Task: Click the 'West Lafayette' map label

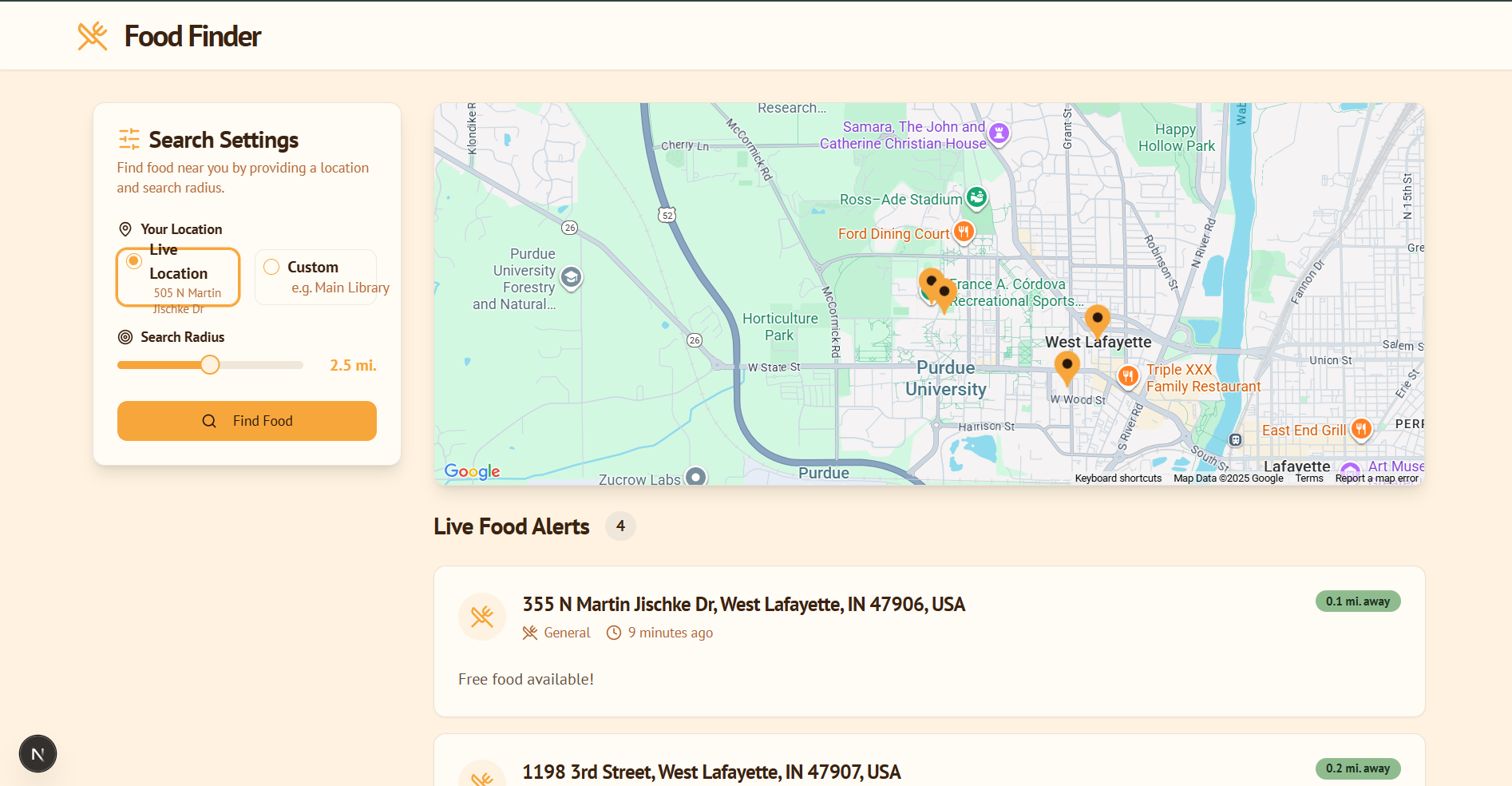Action: tap(1098, 342)
